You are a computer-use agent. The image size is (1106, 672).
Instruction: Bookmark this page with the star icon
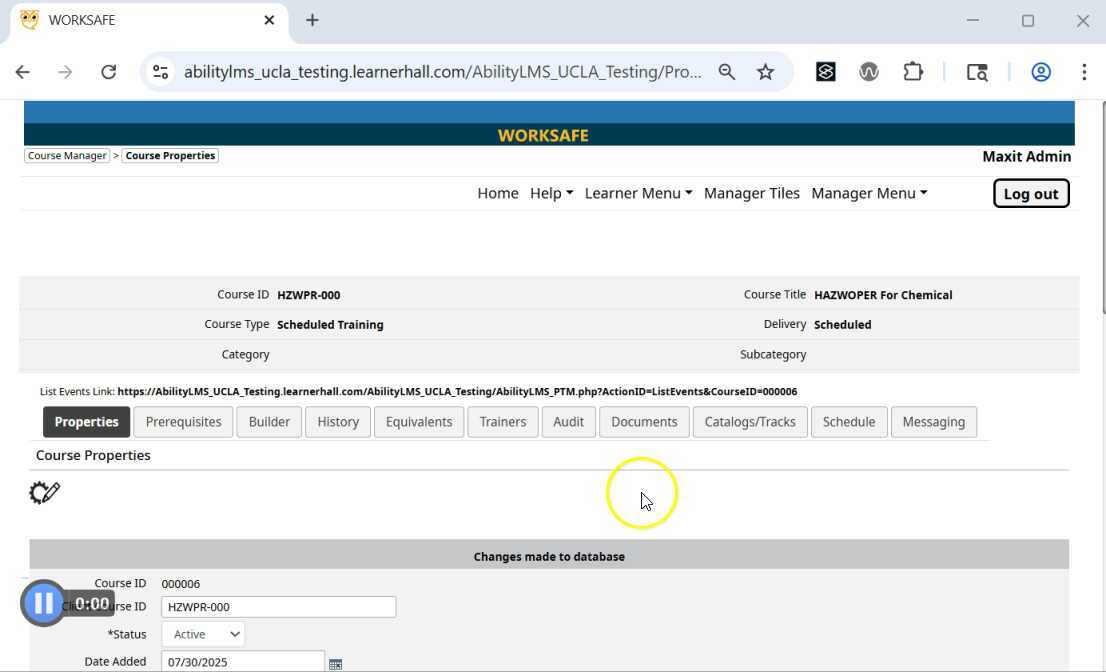click(x=765, y=72)
